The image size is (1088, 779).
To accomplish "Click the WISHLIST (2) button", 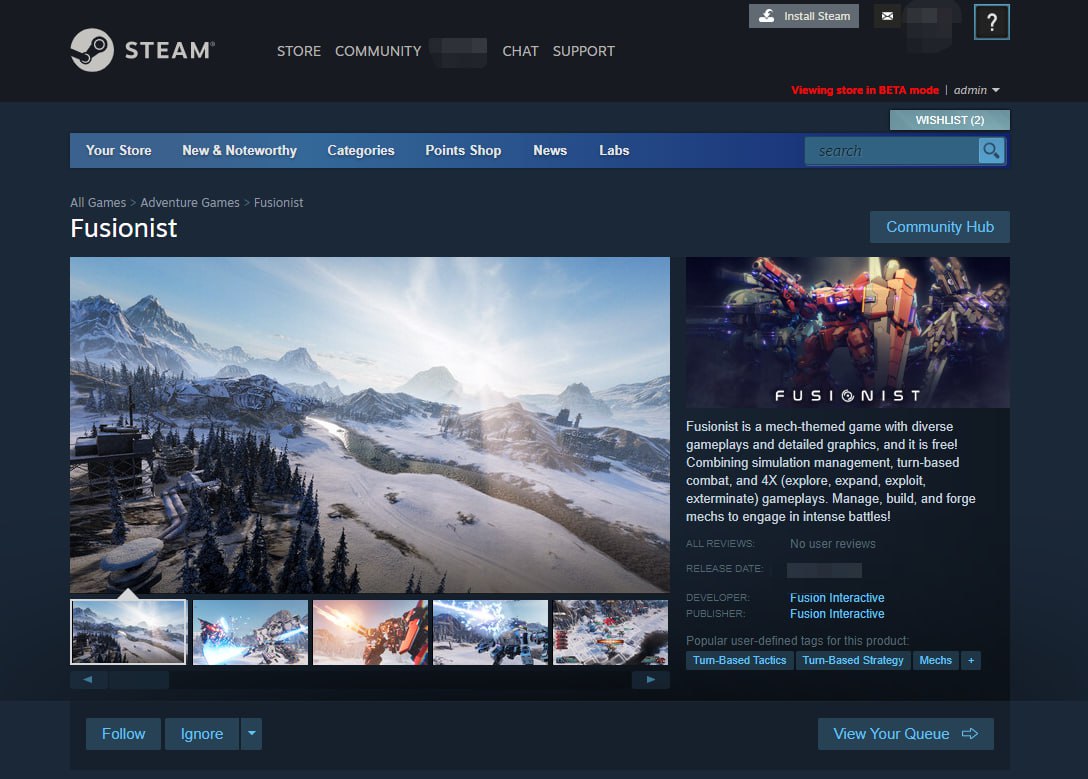I will point(950,120).
